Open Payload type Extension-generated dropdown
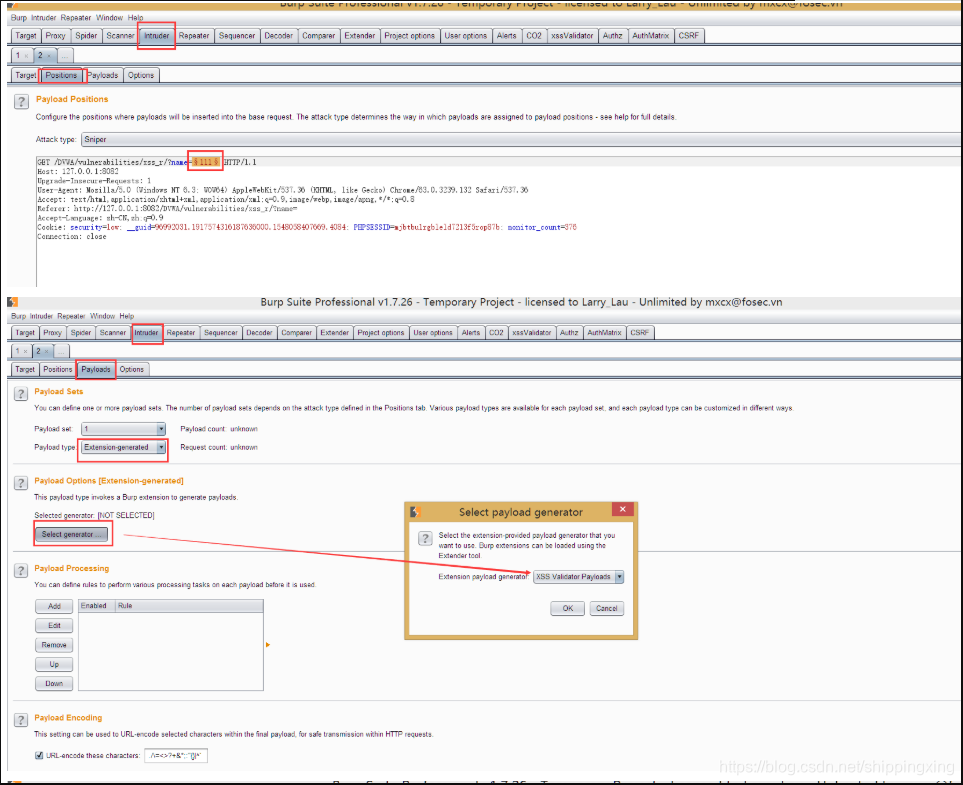 (x=123, y=447)
